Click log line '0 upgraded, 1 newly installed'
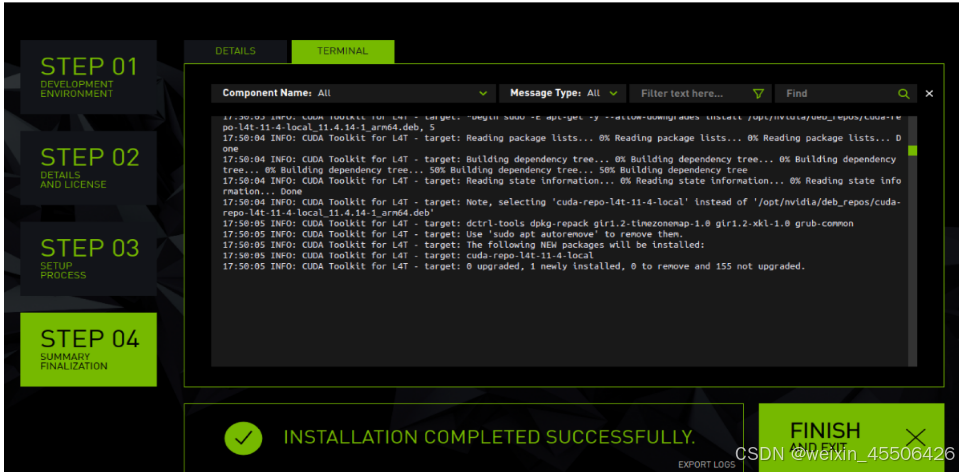Viewport: 959px width, 472px height. 514,267
